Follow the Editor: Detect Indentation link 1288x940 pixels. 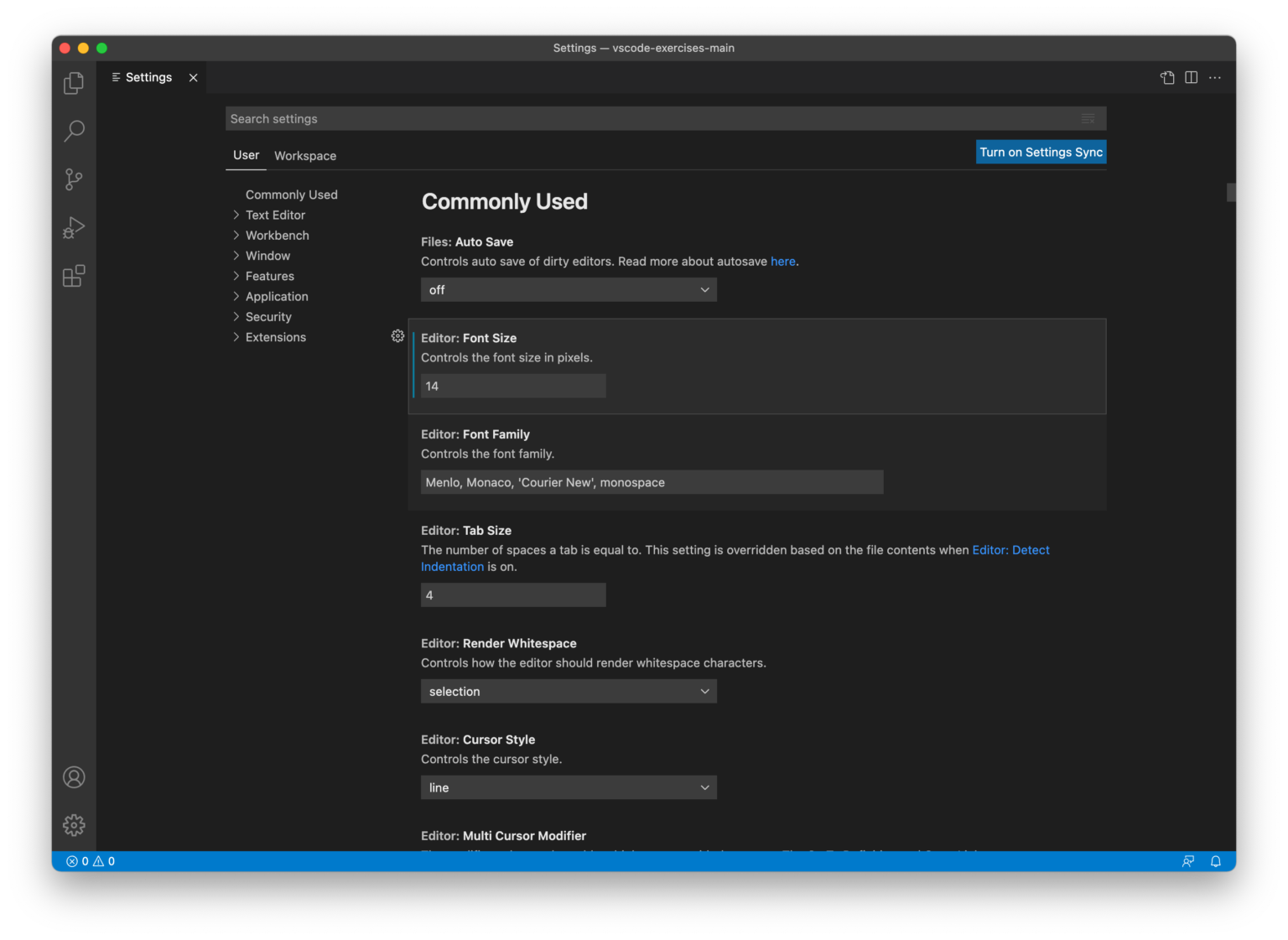pos(1010,550)
